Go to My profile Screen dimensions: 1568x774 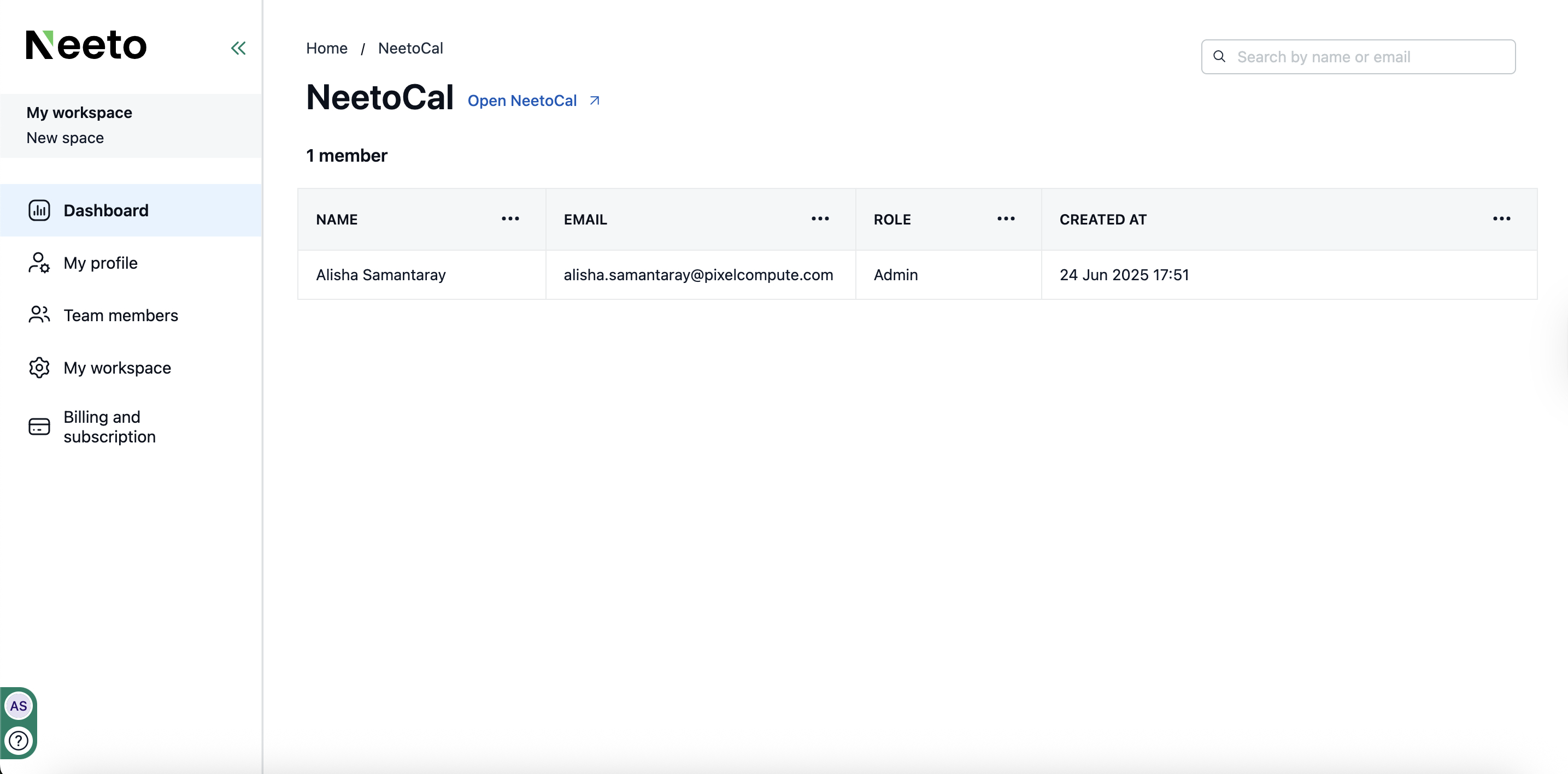(x=131, y=263)
